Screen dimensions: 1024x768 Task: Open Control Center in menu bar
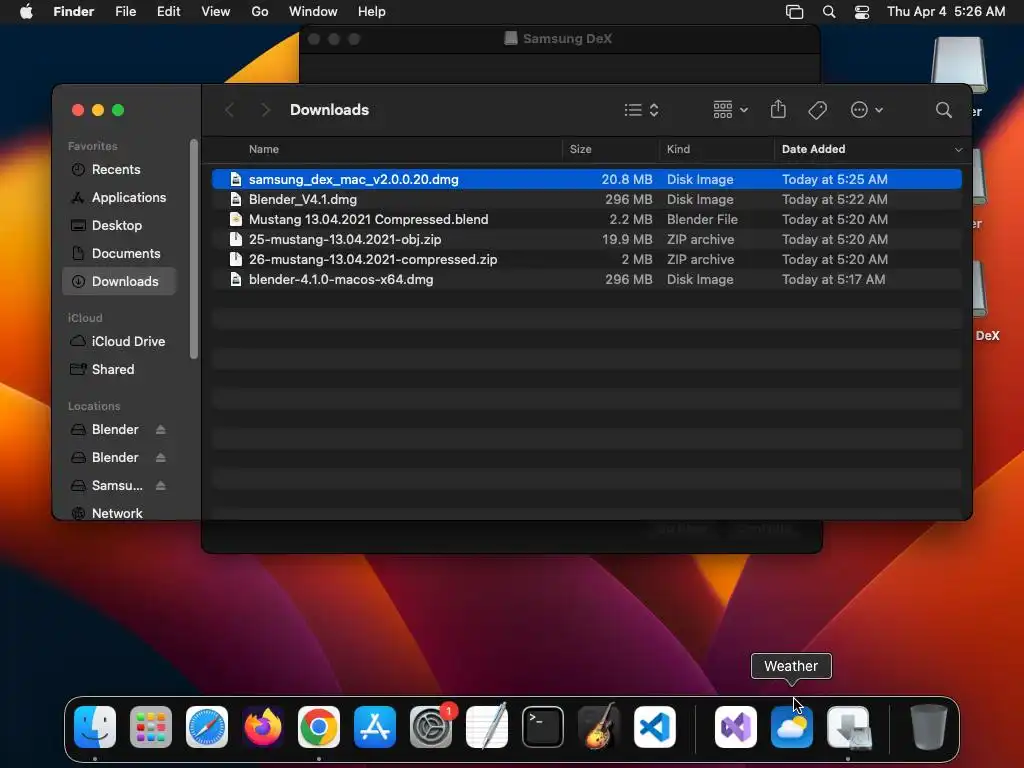(862, 12)
